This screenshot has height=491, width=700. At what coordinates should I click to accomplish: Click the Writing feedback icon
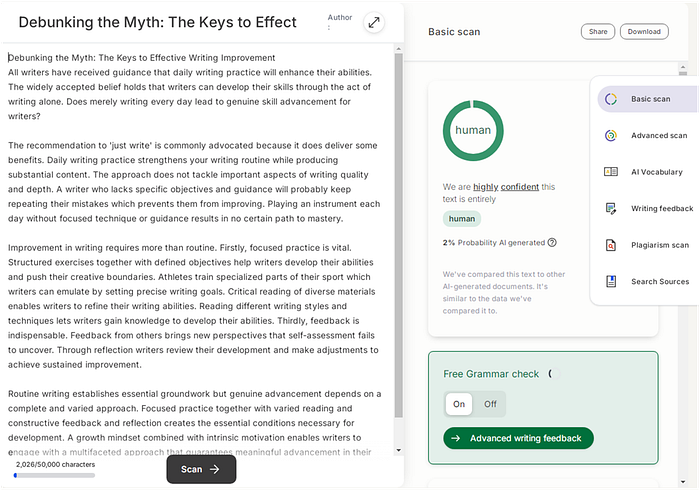(611, 209)
